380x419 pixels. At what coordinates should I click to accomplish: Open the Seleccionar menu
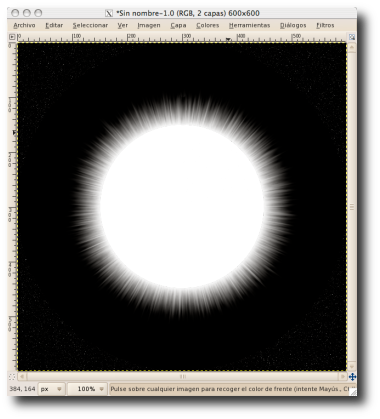[90, 25]
